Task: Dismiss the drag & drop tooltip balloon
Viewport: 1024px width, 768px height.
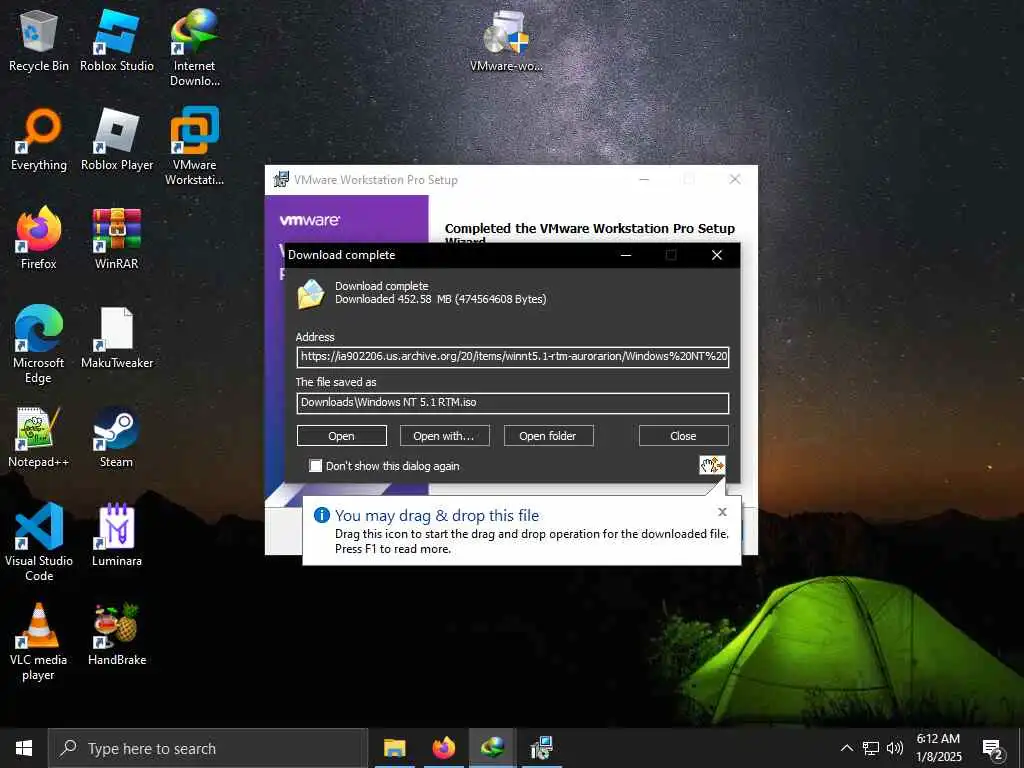Action: [x=722, y=512]
